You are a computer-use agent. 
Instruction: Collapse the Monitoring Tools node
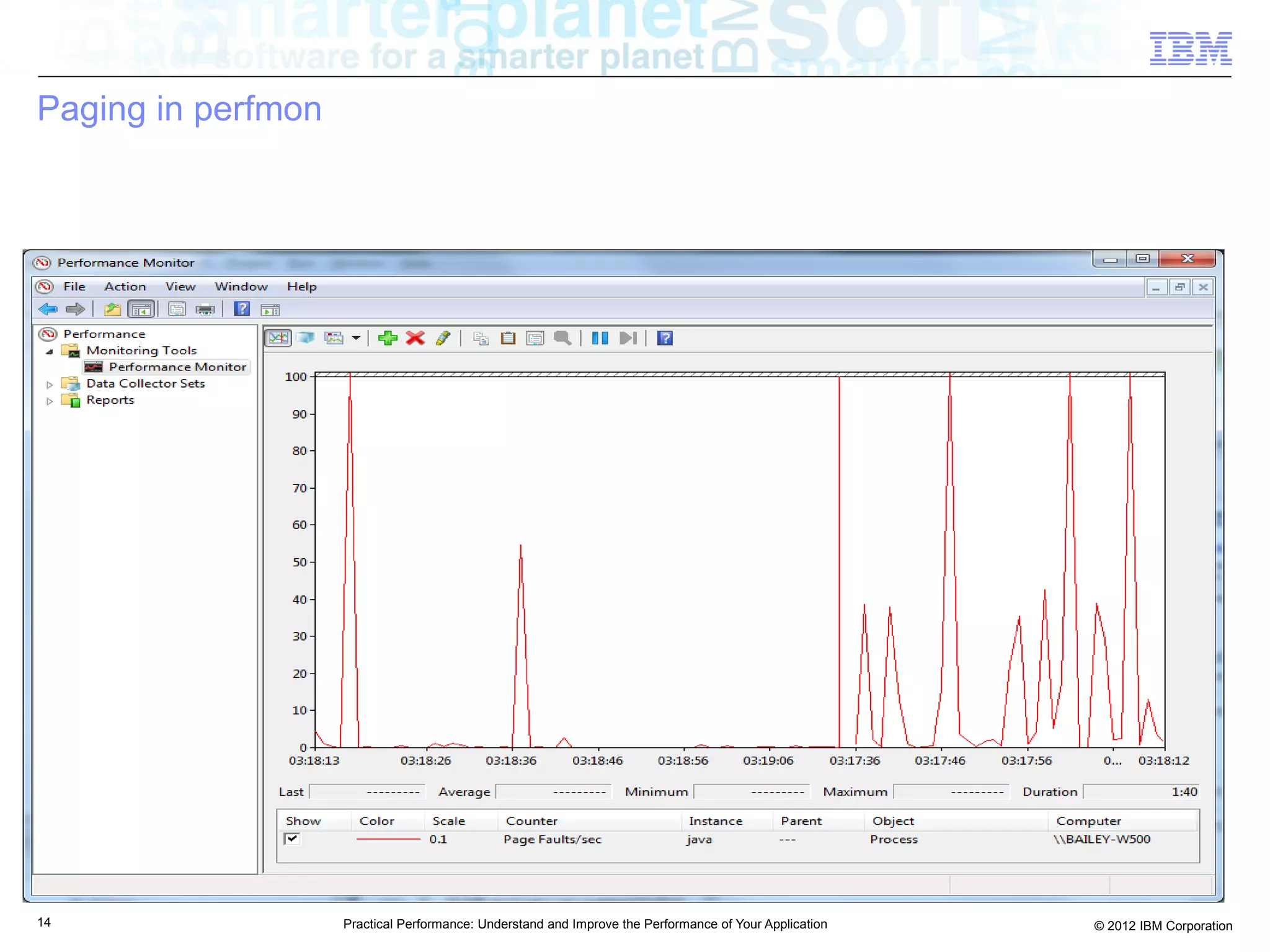(x=50, y=351)
